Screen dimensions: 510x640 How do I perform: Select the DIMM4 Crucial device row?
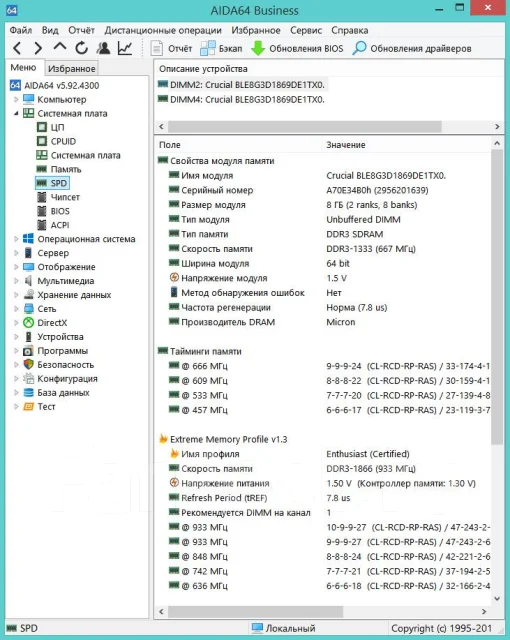click(242, 99)
